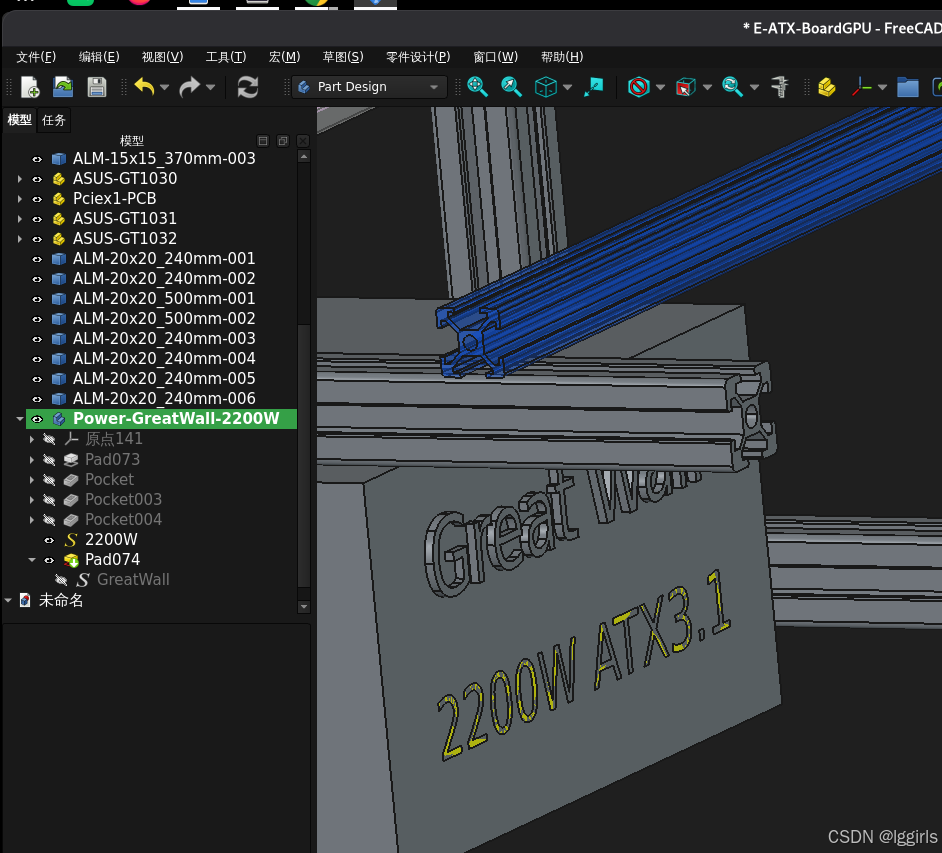Save the document with the floppy disk icon
This screenshot has width=942, height=853.
coord(97,87)
